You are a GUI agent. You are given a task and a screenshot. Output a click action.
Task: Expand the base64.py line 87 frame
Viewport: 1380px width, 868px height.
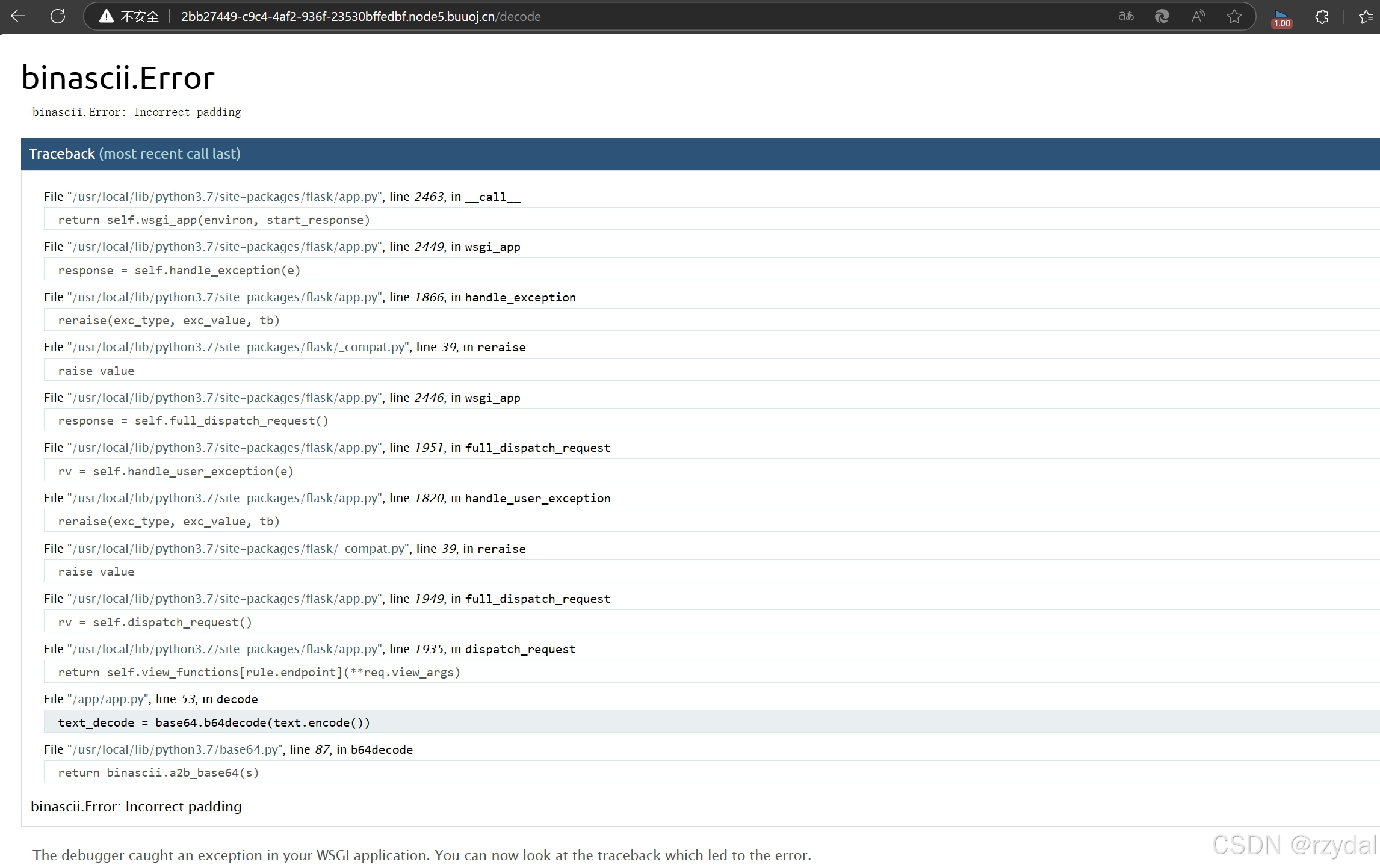(229, 749)
